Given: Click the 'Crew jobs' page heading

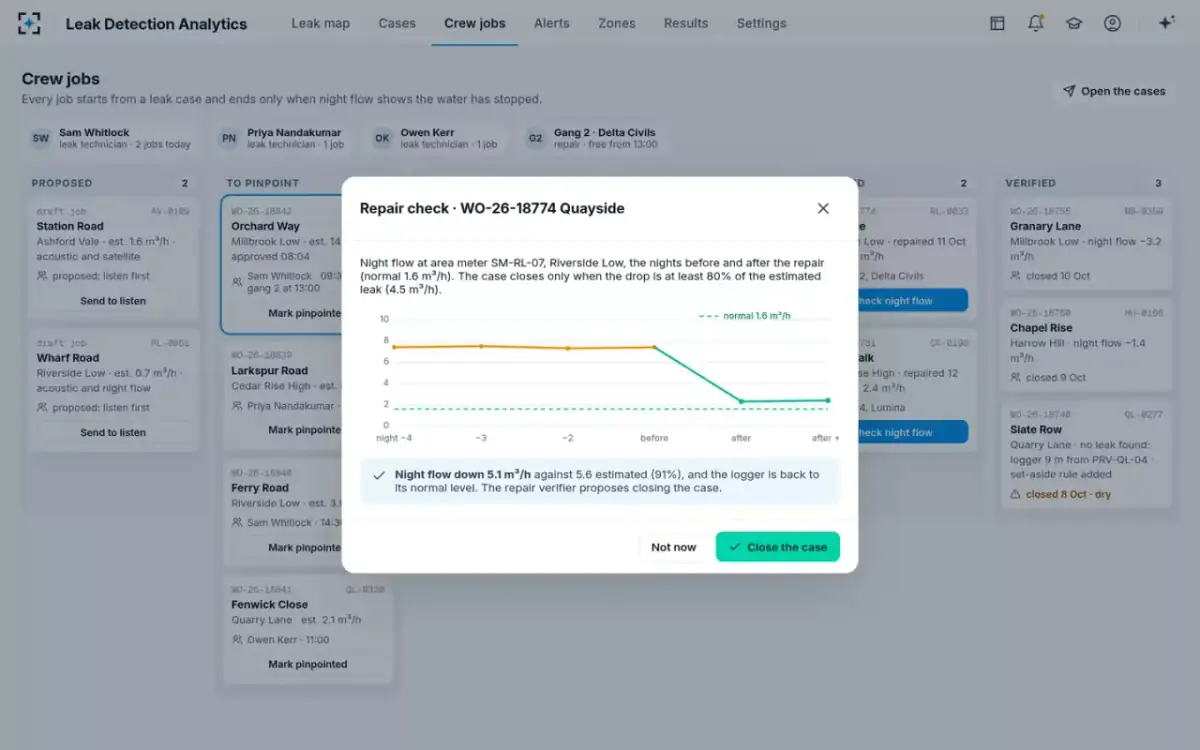Looking at the screenshot, I should pyautogui.click(x=61, y=79).
